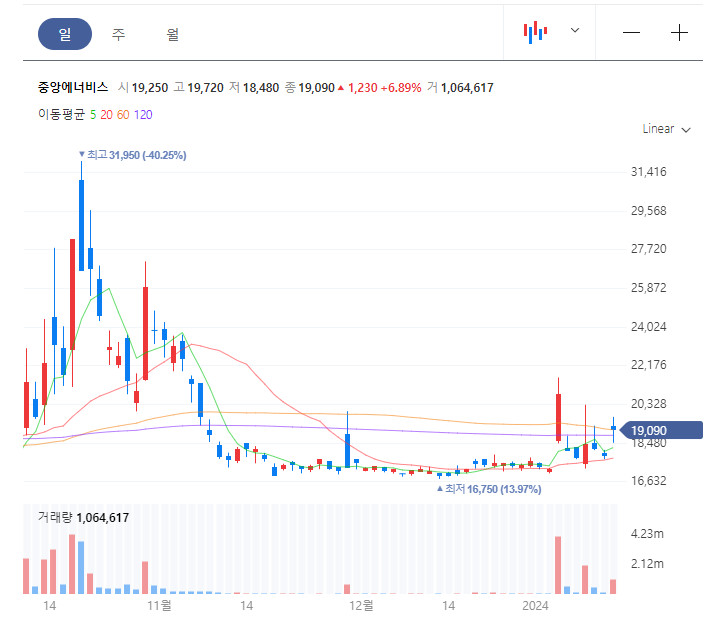Viewport: 717px width, 628px height.
Task: Zoom out with the minus button
Action: [x=631, y=32]
